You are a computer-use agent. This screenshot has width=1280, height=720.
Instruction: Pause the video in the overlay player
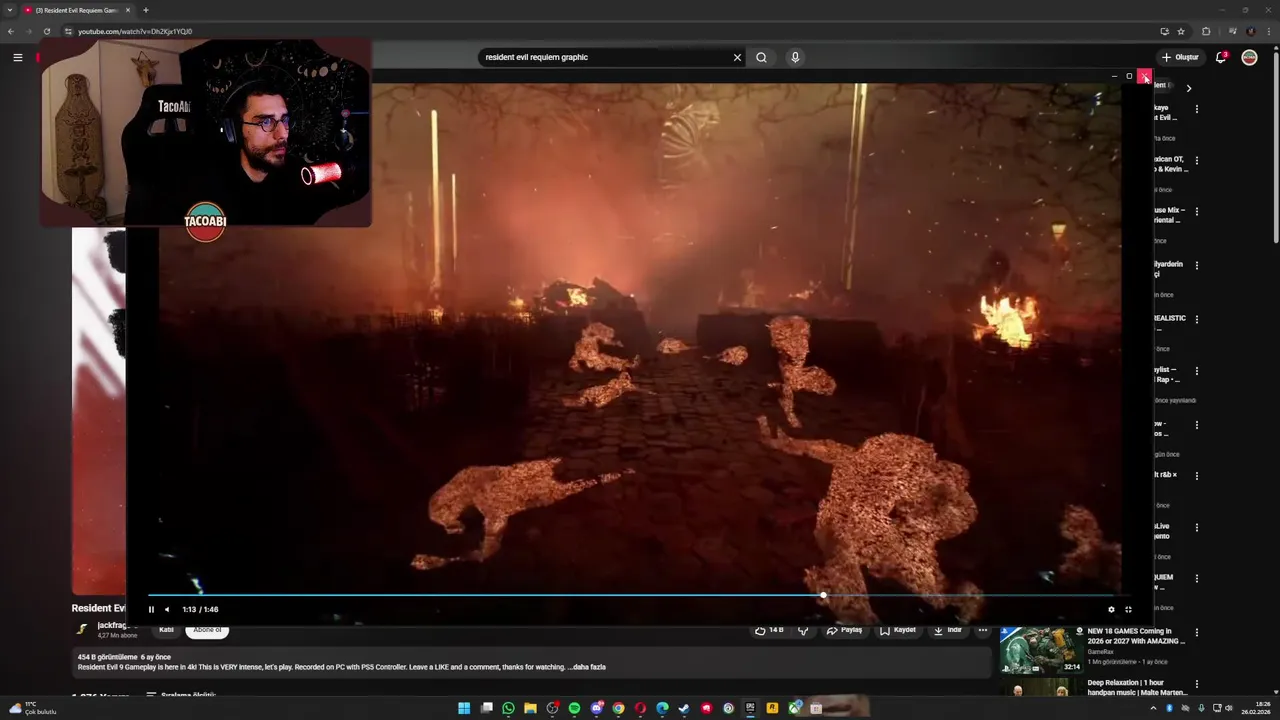(x=151, y=609)
